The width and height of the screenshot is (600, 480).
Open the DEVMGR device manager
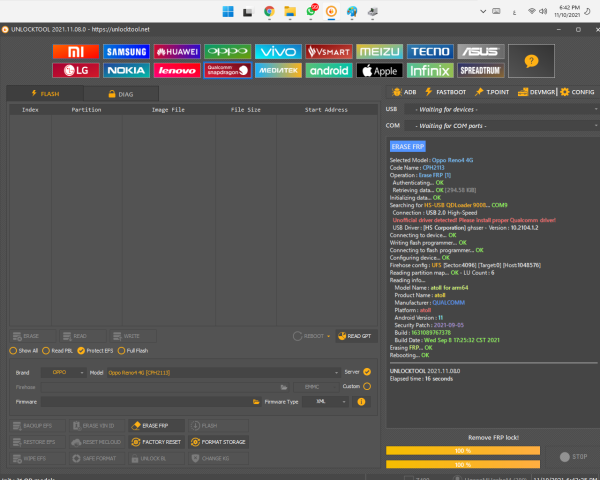pyautogui.click(x=536, y=92)
